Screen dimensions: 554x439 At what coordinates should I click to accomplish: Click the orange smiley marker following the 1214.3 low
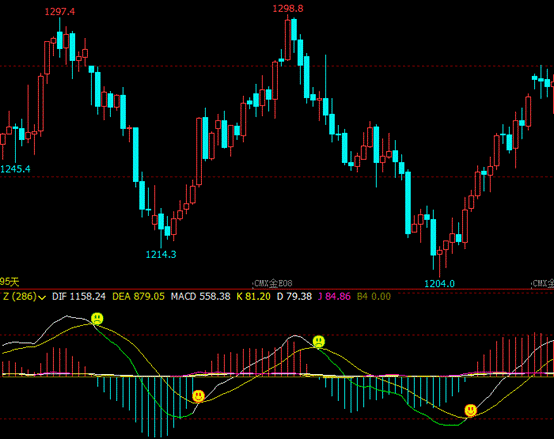[x=198, y=396]
